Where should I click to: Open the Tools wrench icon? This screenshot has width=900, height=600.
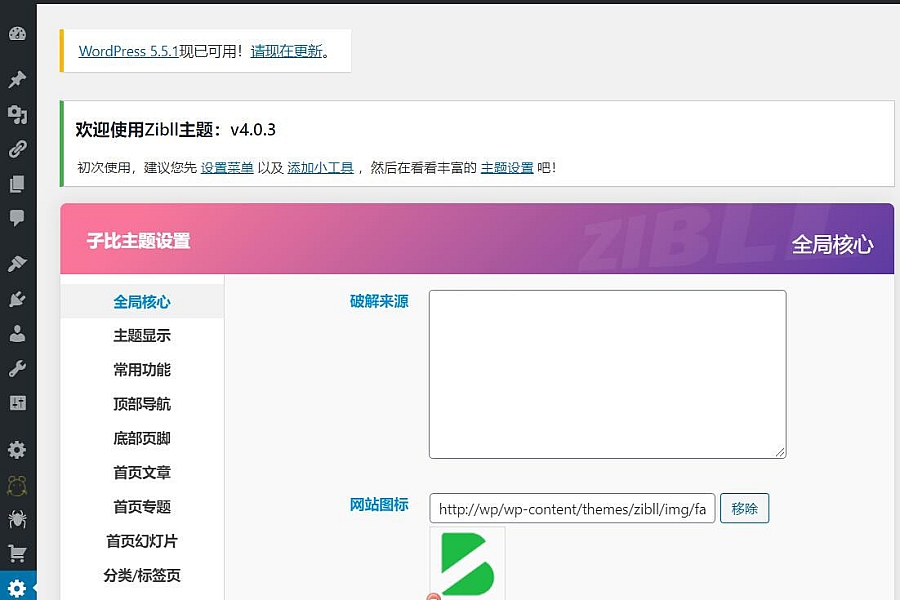(x=17, y=369)
